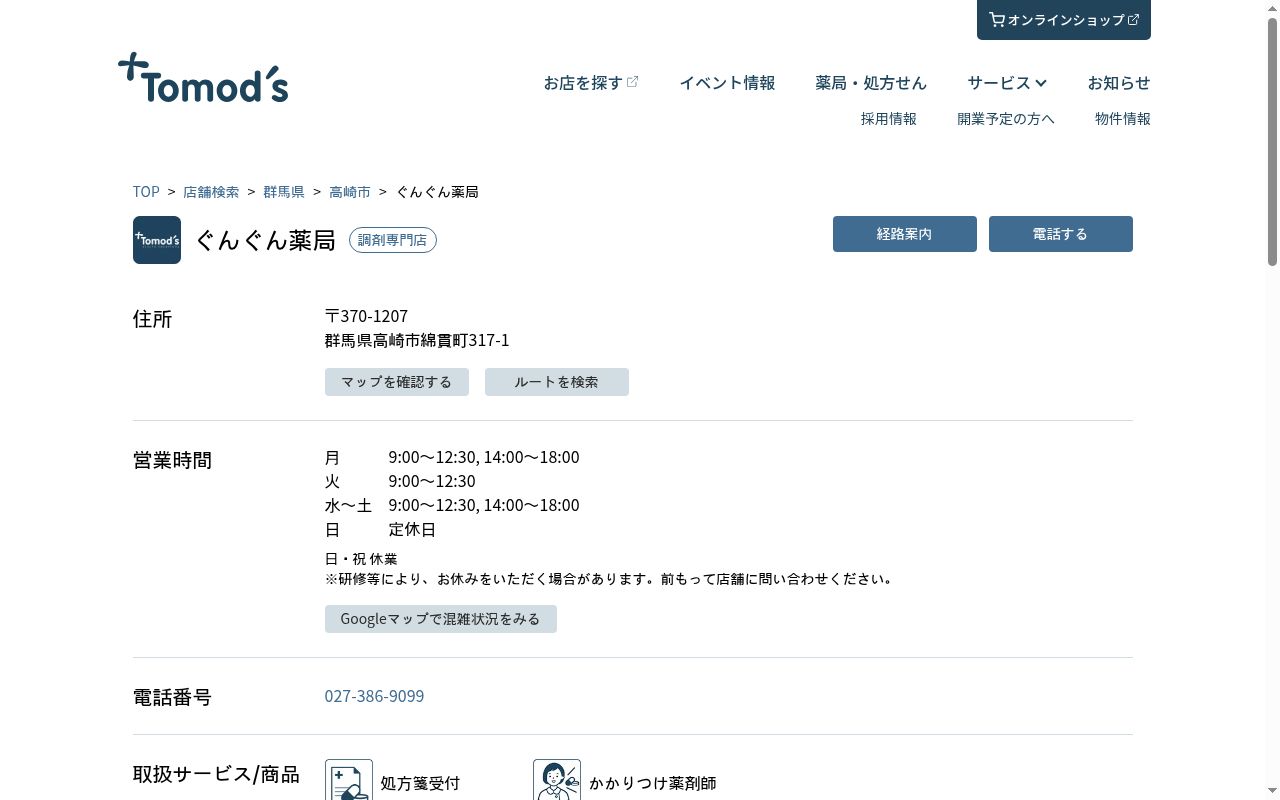Open the 薬局・処方せん menu item

click(871, 83)
